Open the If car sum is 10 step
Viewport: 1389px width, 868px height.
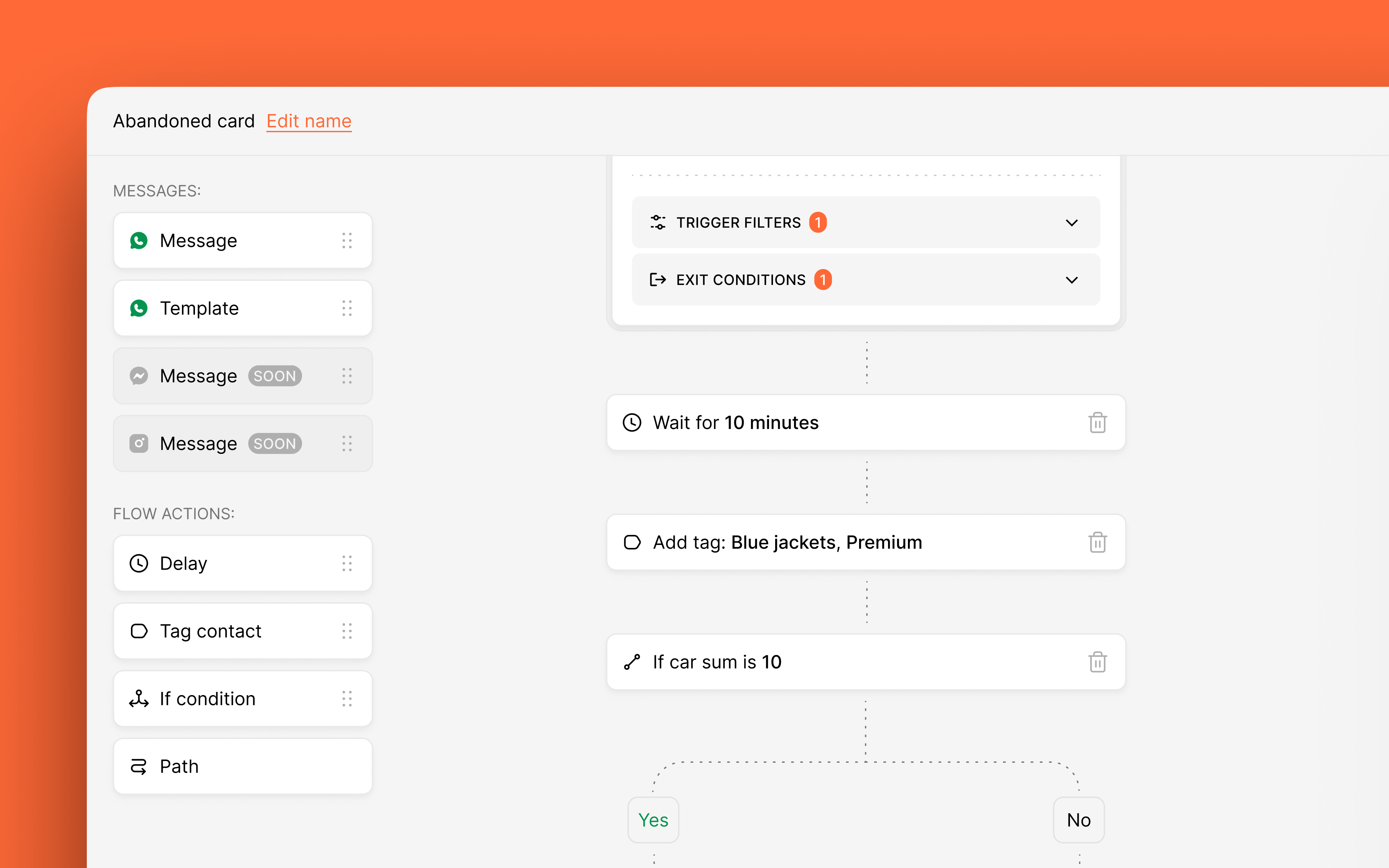tap(866, 662)
